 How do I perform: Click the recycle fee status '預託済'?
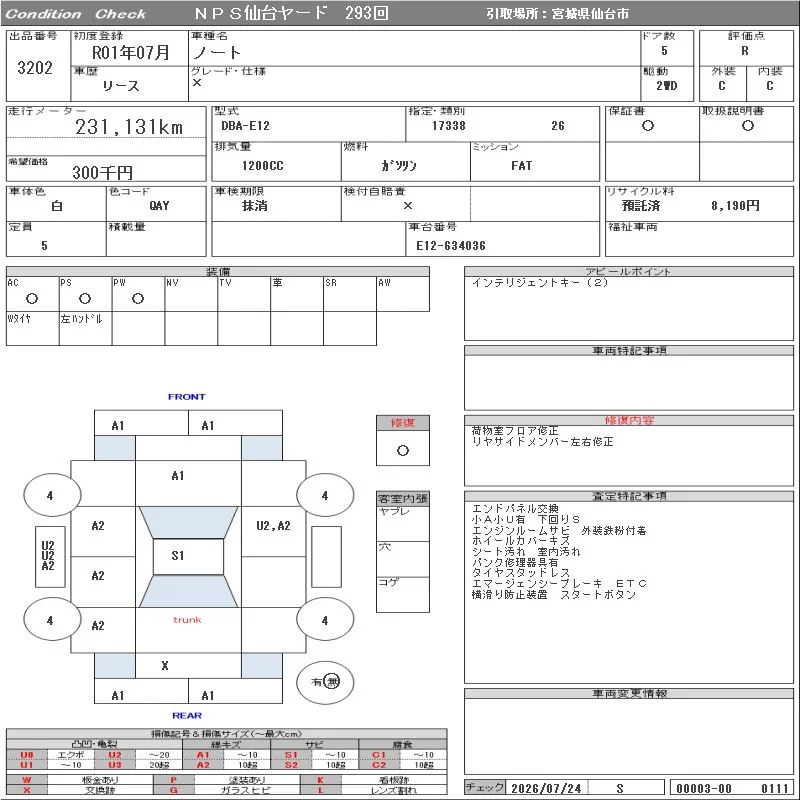pyautogui.click(x=640, y=206)
